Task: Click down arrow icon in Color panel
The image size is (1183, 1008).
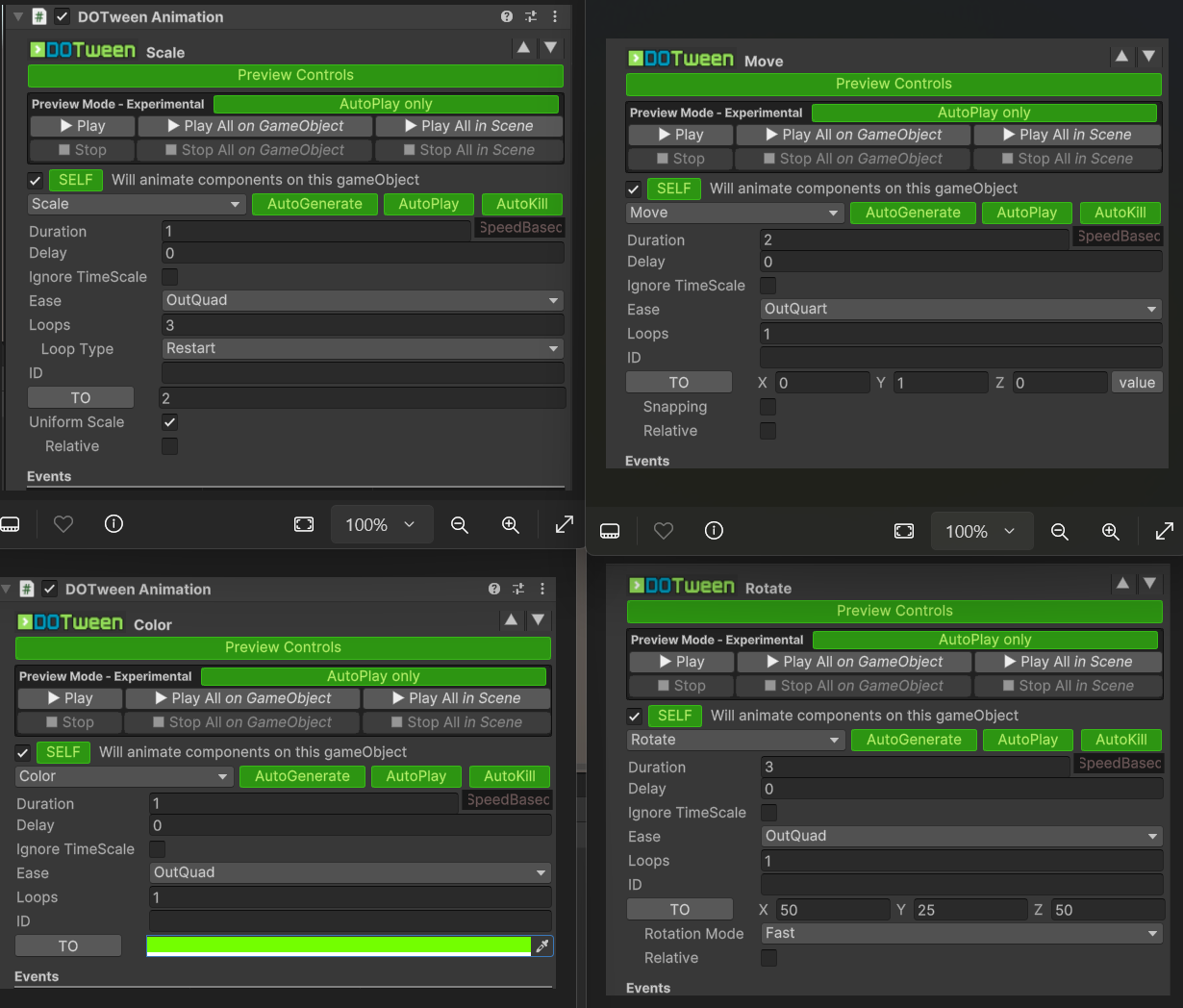Action: (x=538, y=619)
